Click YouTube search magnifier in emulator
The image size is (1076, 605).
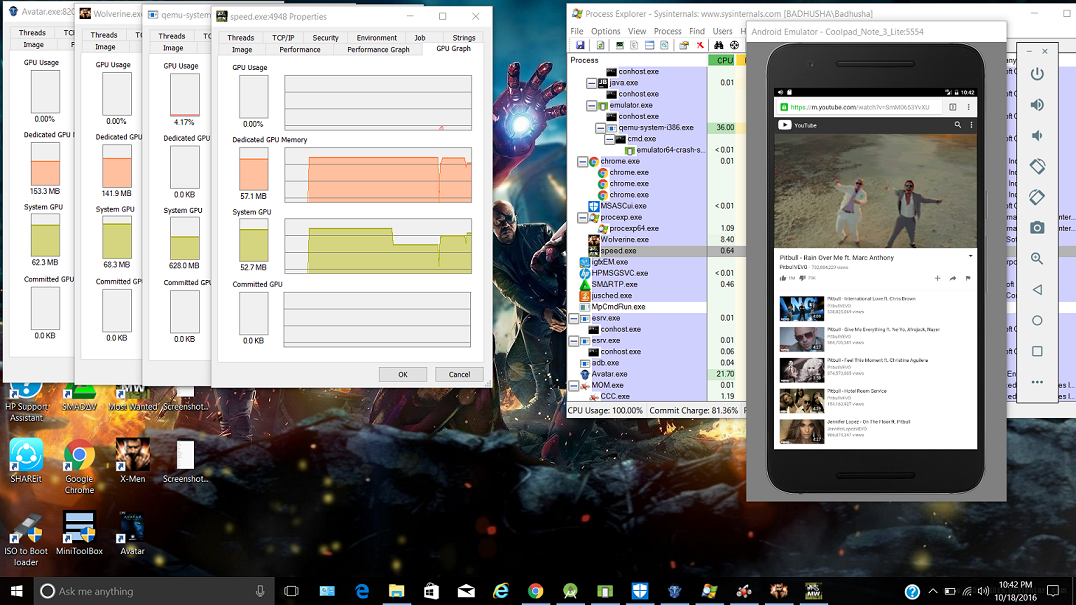[x=957, y=125]
